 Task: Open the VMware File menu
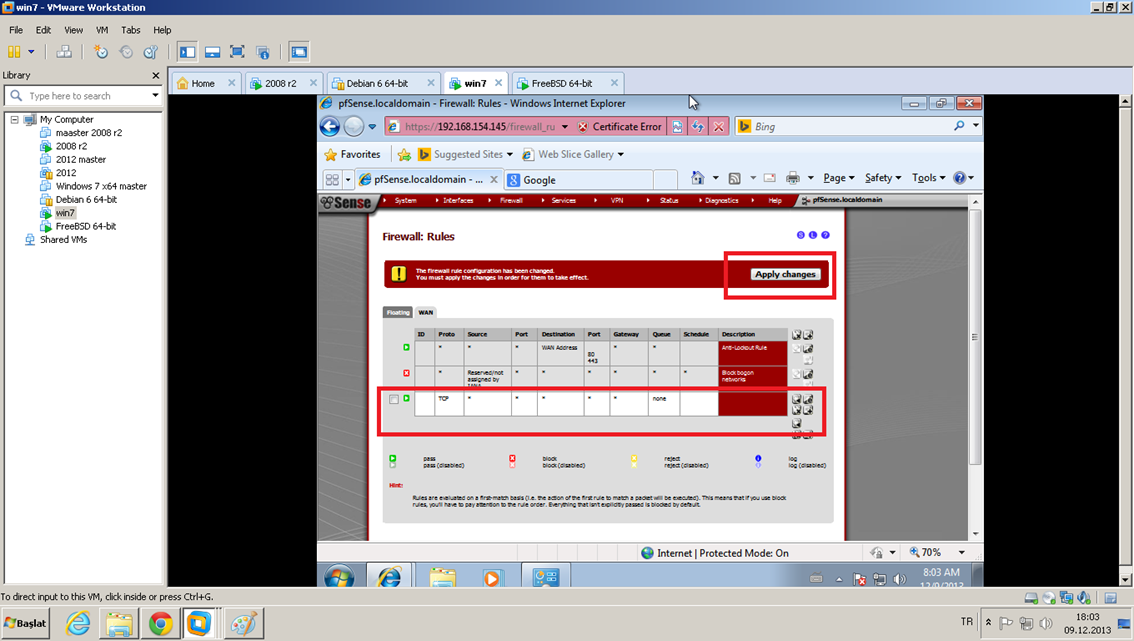point(16,30)
